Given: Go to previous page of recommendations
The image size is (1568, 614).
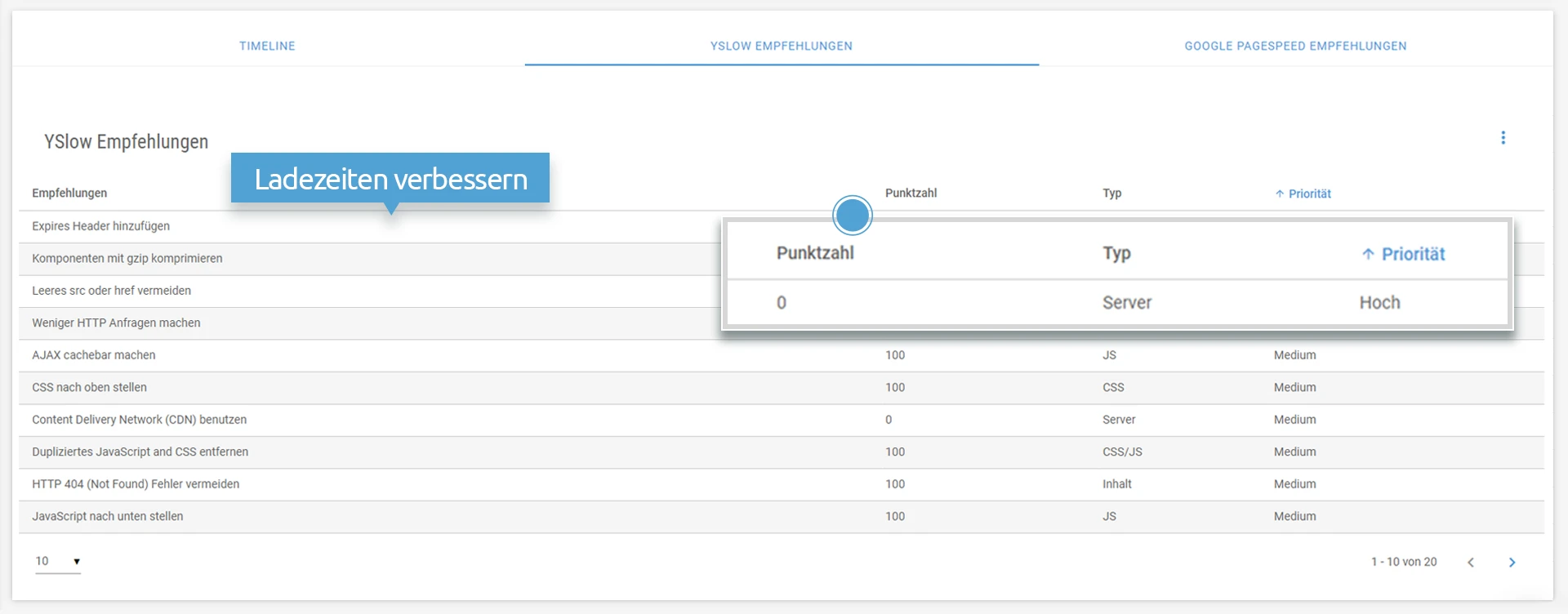Looking at the screenshot, I should (1471, 563).
